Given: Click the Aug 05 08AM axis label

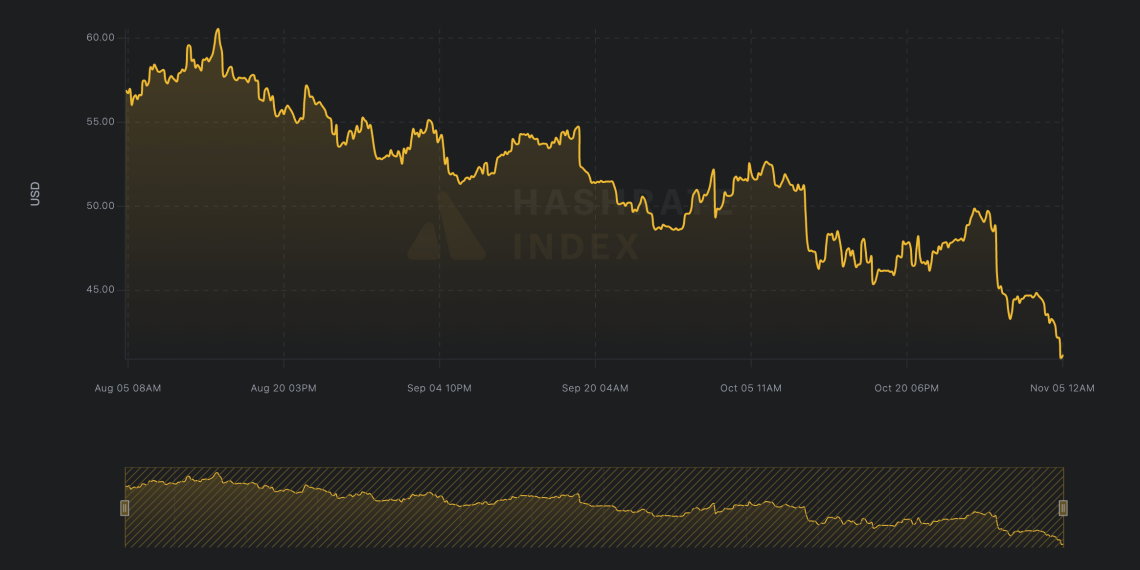Looking at the screenshot, I should [x=126, y=388].
